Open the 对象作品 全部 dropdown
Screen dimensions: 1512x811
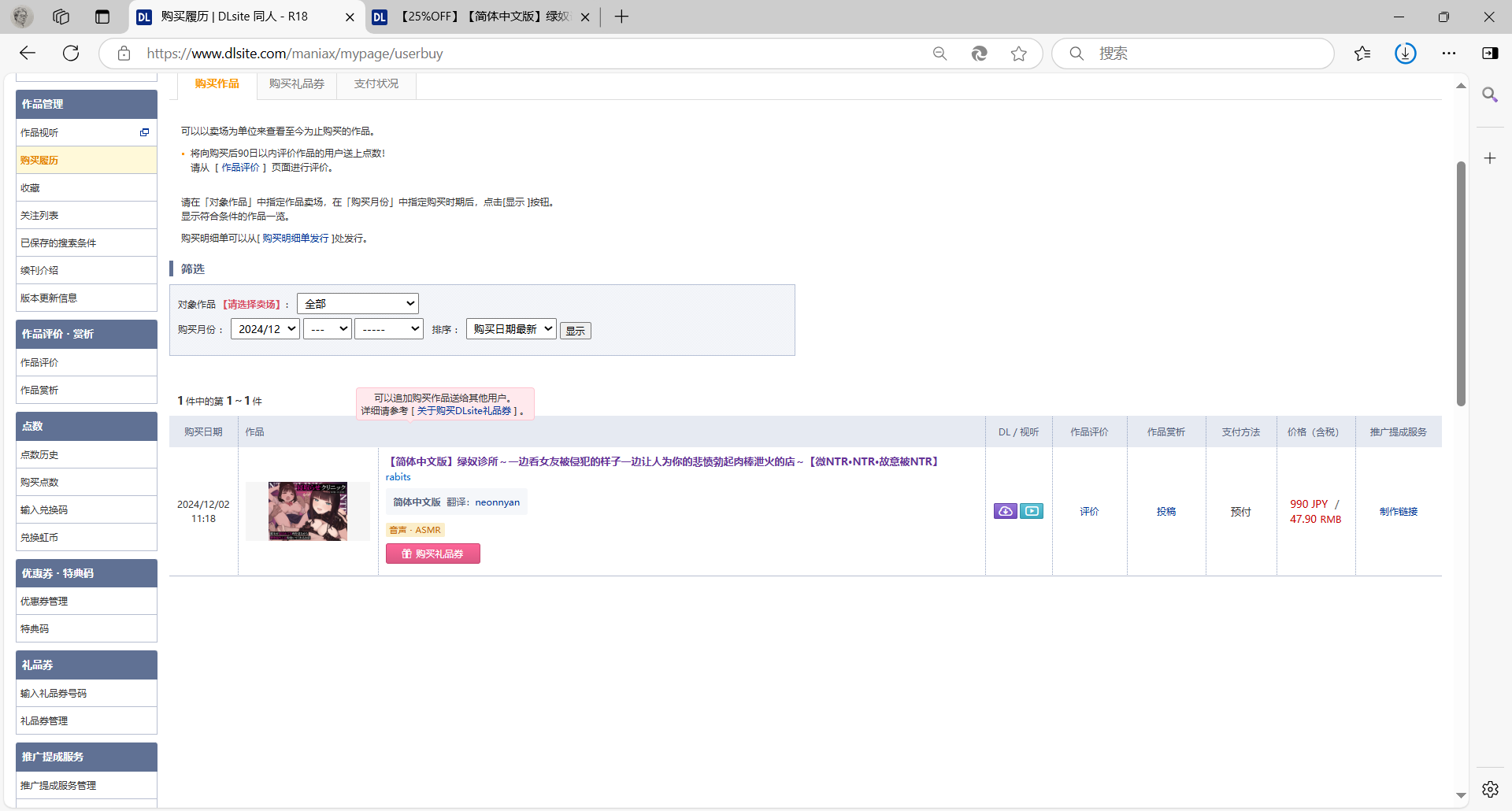[x=358, y=304]
